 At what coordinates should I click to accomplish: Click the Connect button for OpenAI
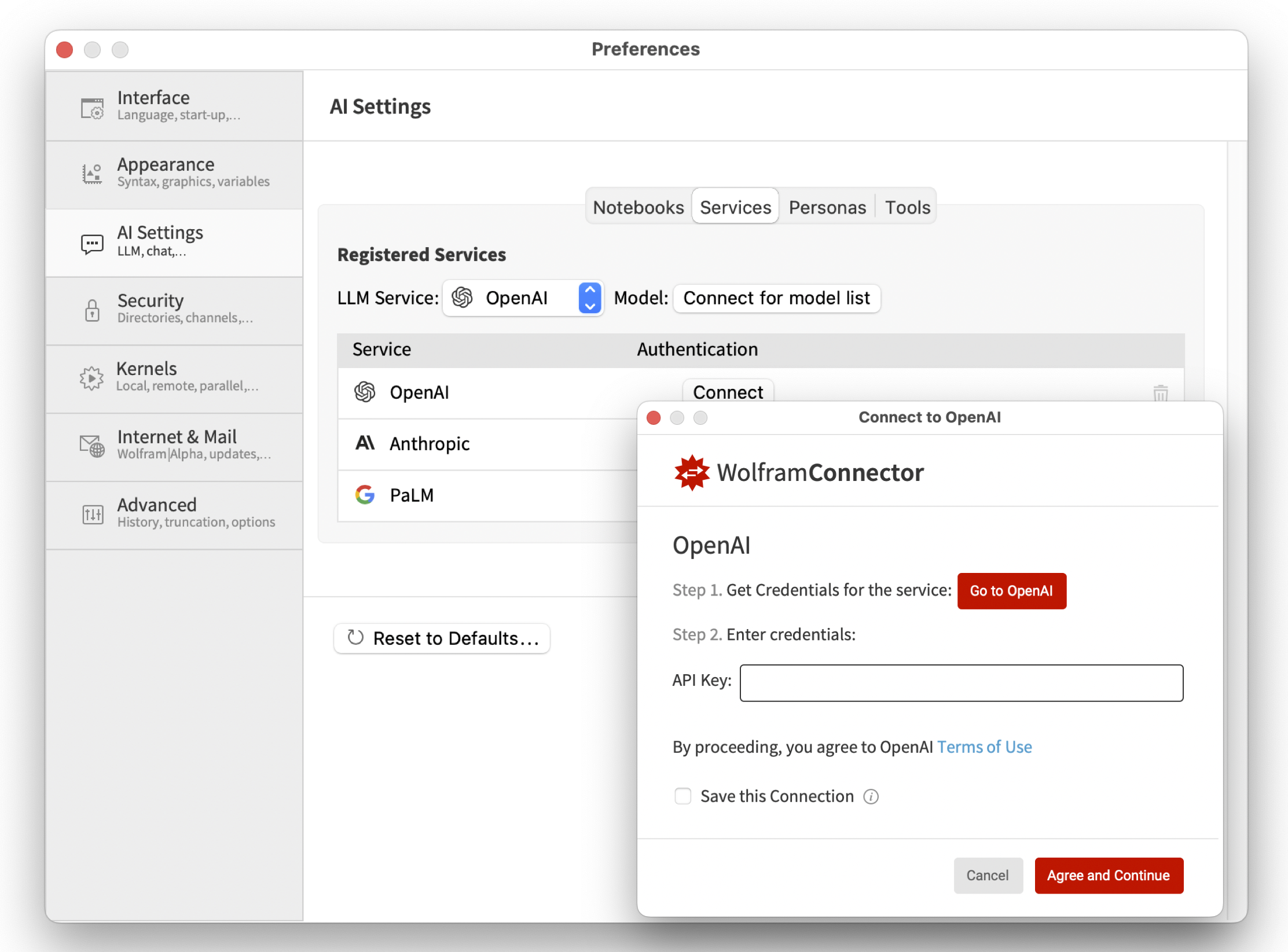point(728,392)
